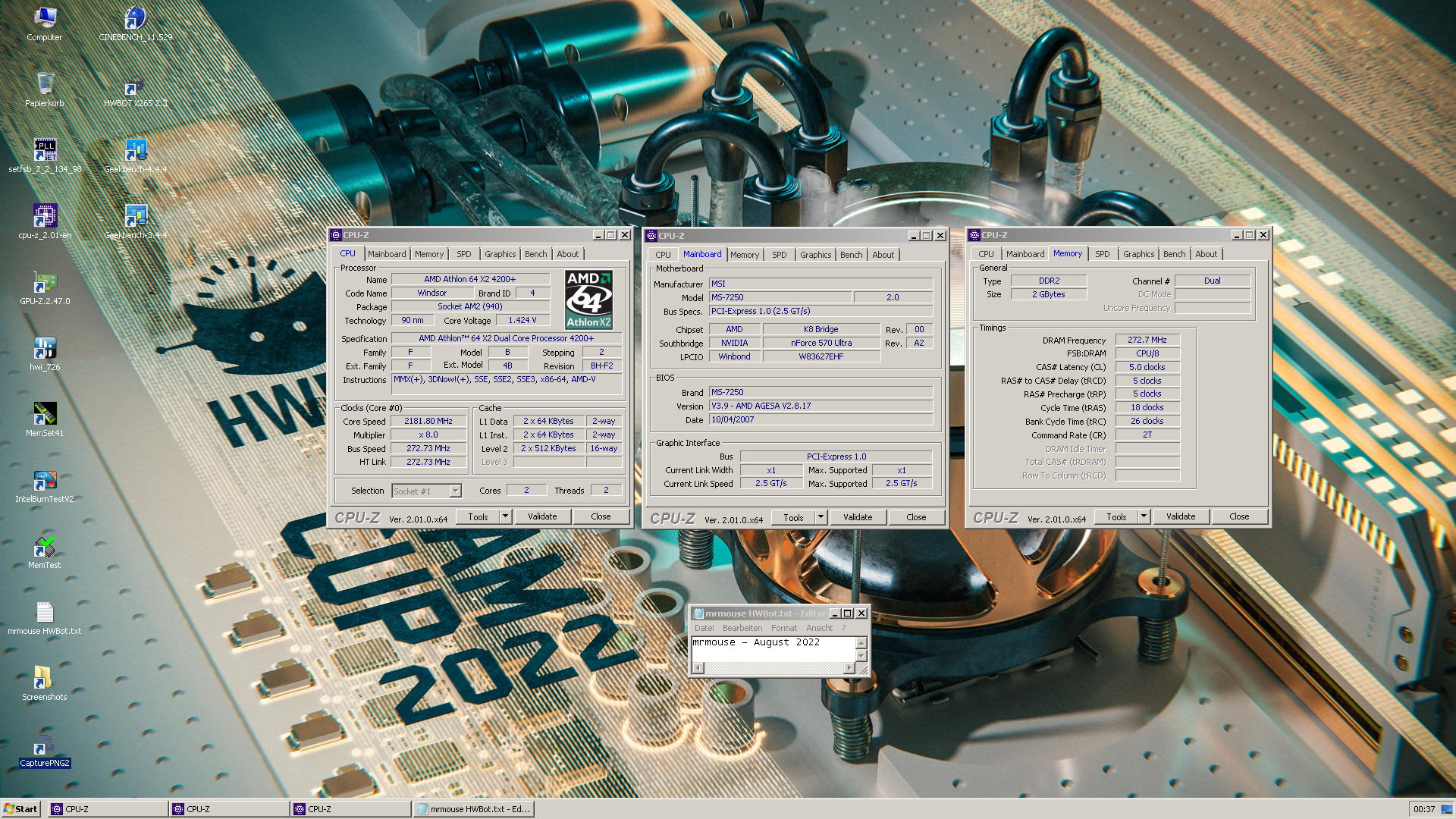Viewport: 1456px width, 819px height.
Task: Open Bearbeiten menu in Editor window
Action: pos(742,628)
